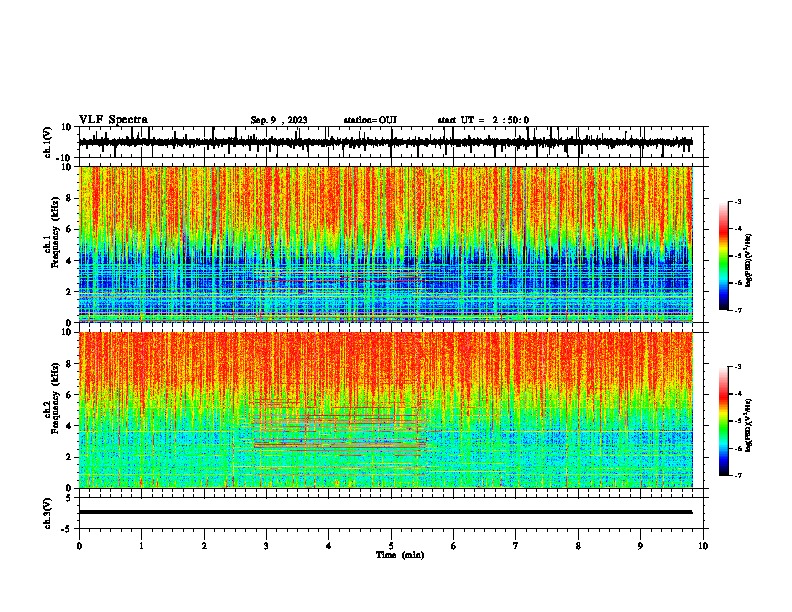Click the 'ch.3(V)' axis label
This screenshot has height=612, width=792.
(x=48, y=513)
